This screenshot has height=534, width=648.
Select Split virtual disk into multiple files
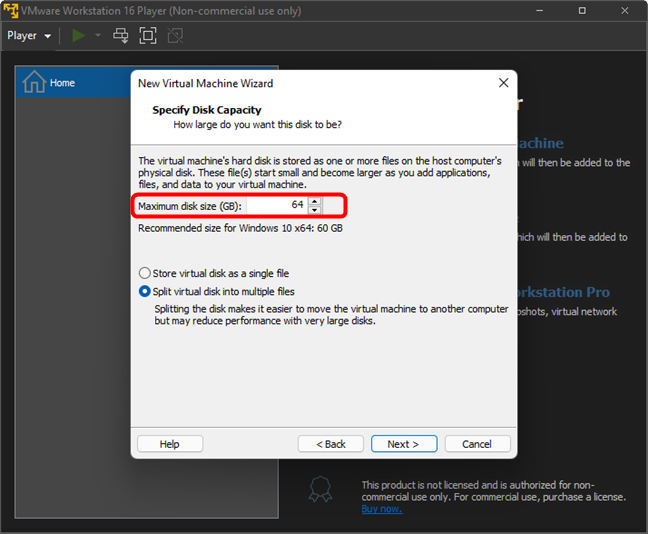click(x=217, y=291)
